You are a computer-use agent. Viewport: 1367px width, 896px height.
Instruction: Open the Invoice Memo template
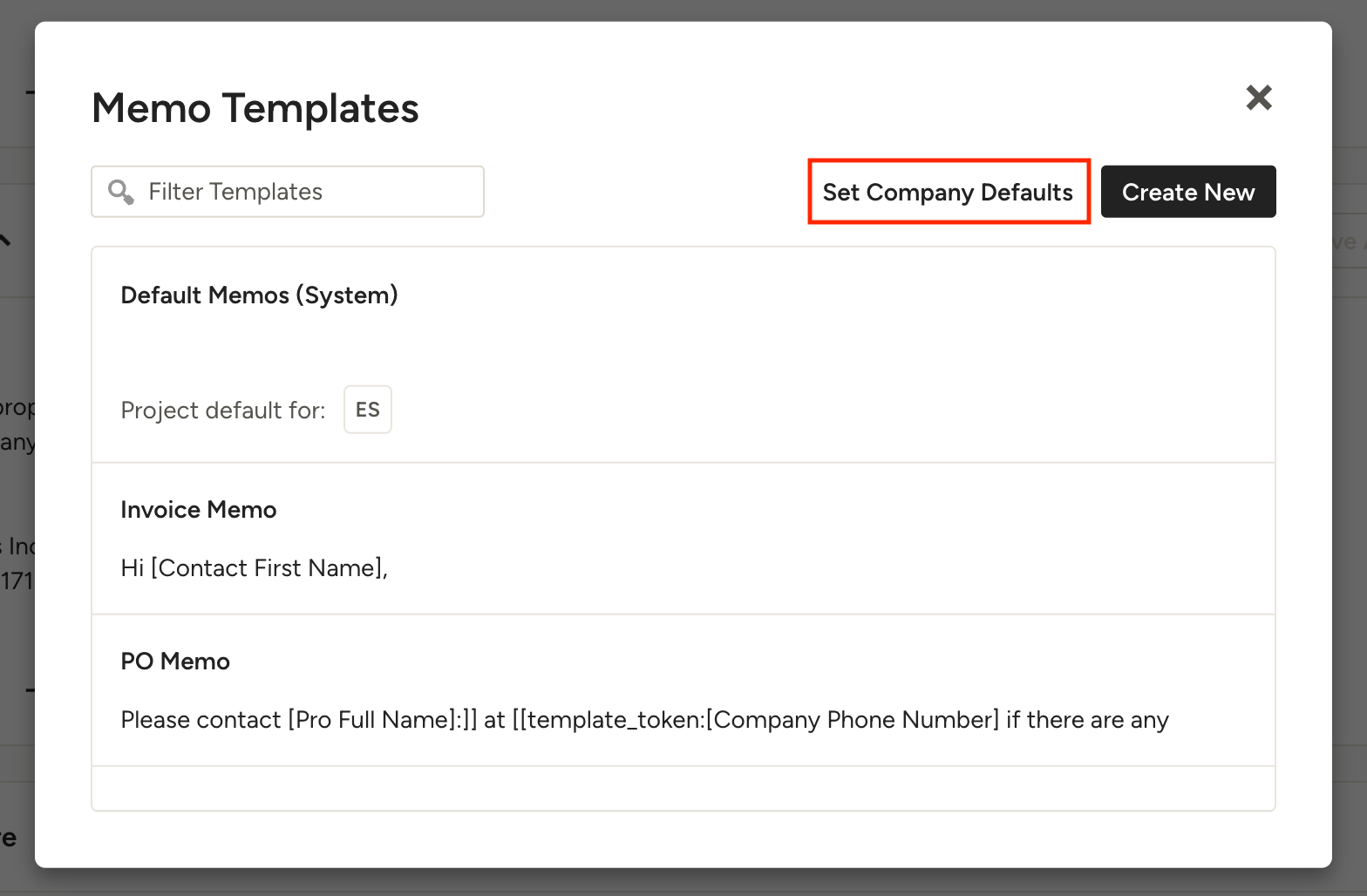pos(199,510)
